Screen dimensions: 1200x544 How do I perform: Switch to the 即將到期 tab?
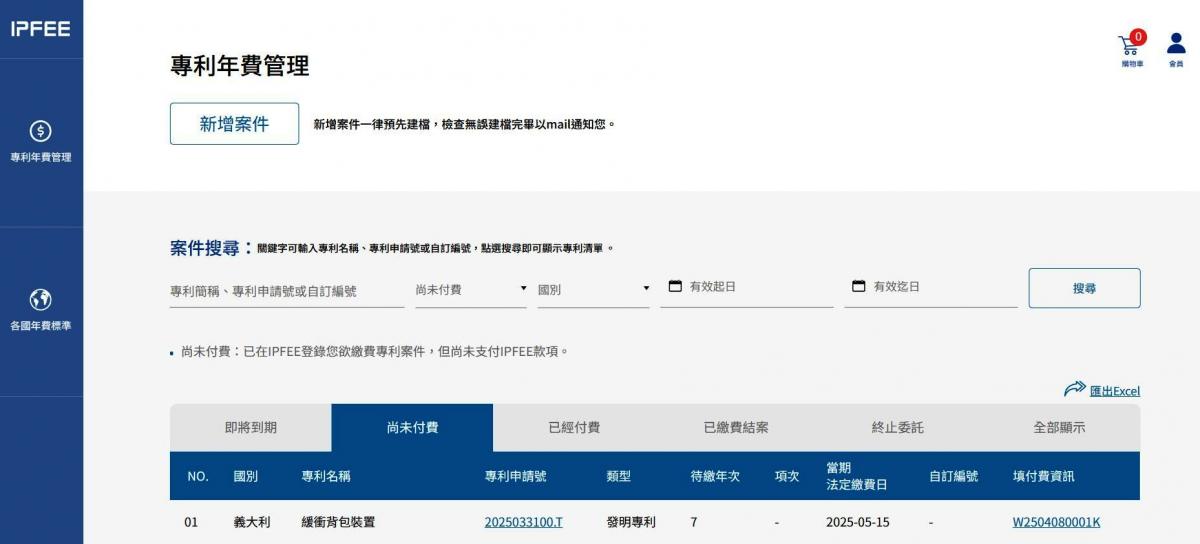tap(250, 428)
